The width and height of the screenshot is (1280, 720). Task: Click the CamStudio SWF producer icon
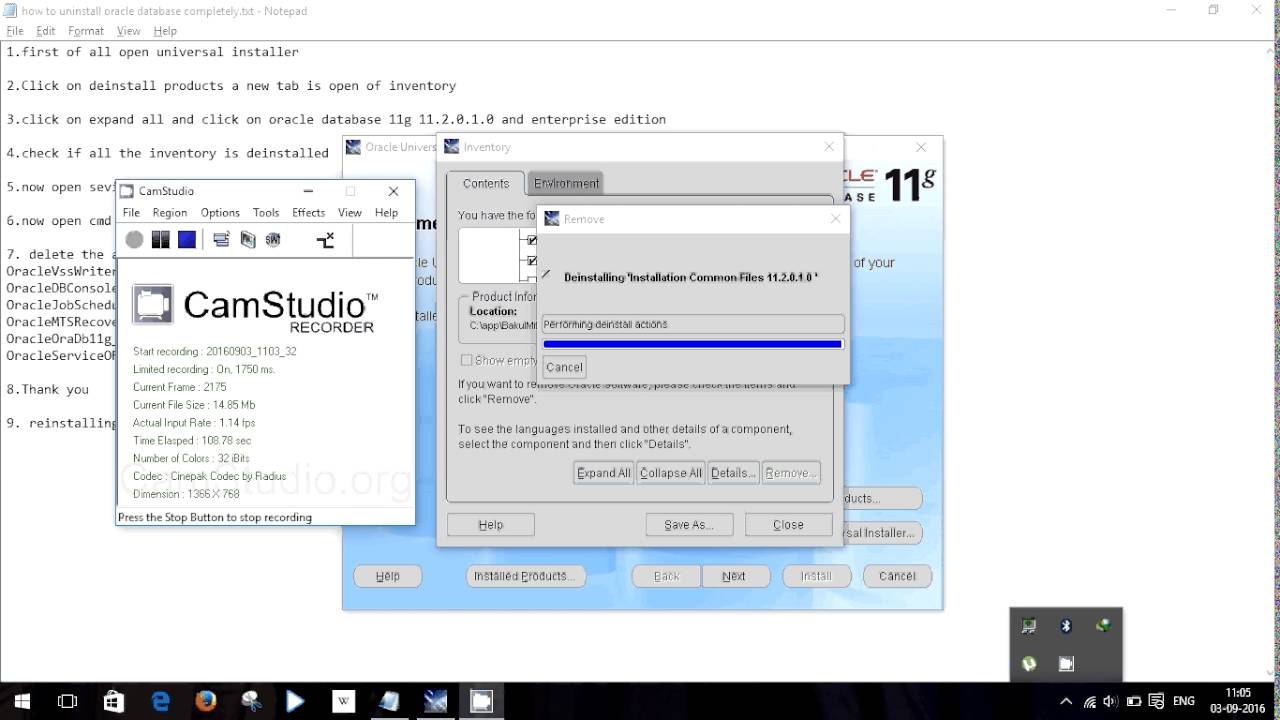point(273,240)
